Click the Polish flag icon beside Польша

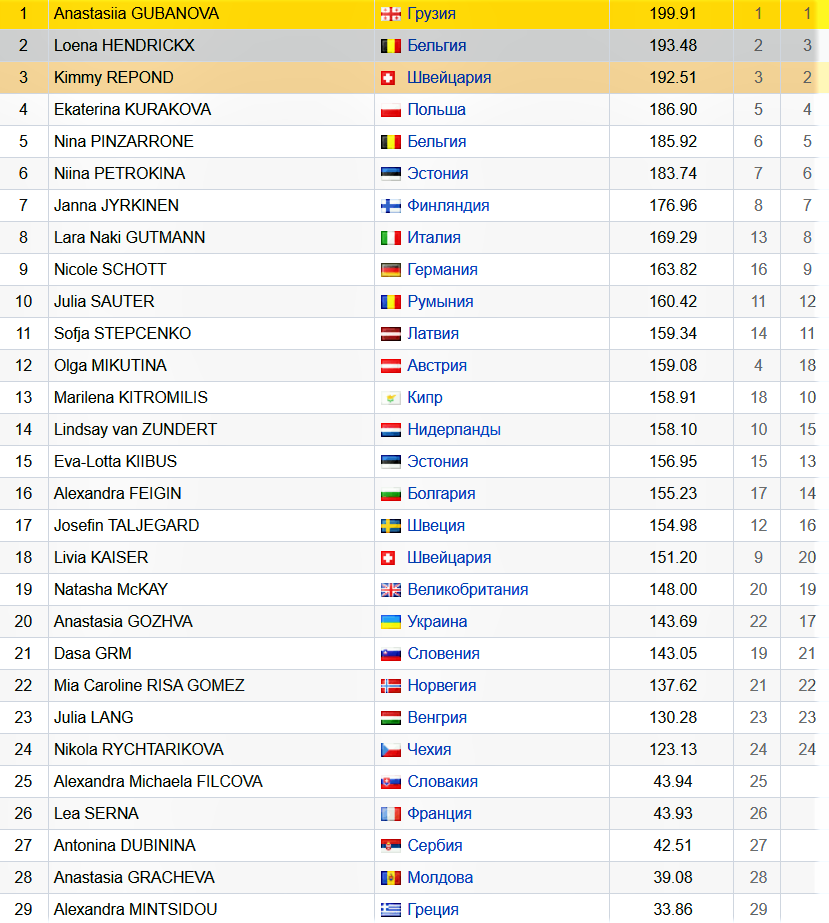click(x=390, y=109)
